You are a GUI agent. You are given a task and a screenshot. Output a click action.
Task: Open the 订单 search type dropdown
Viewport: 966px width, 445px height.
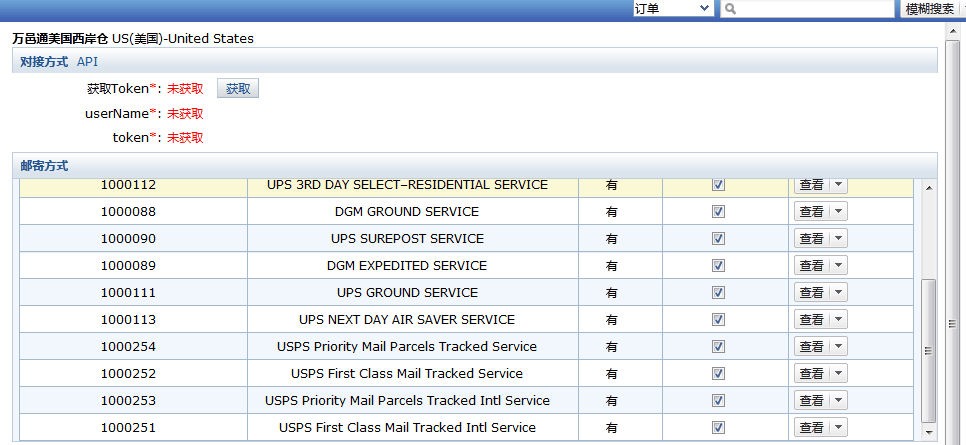click(x=672, y=9)
